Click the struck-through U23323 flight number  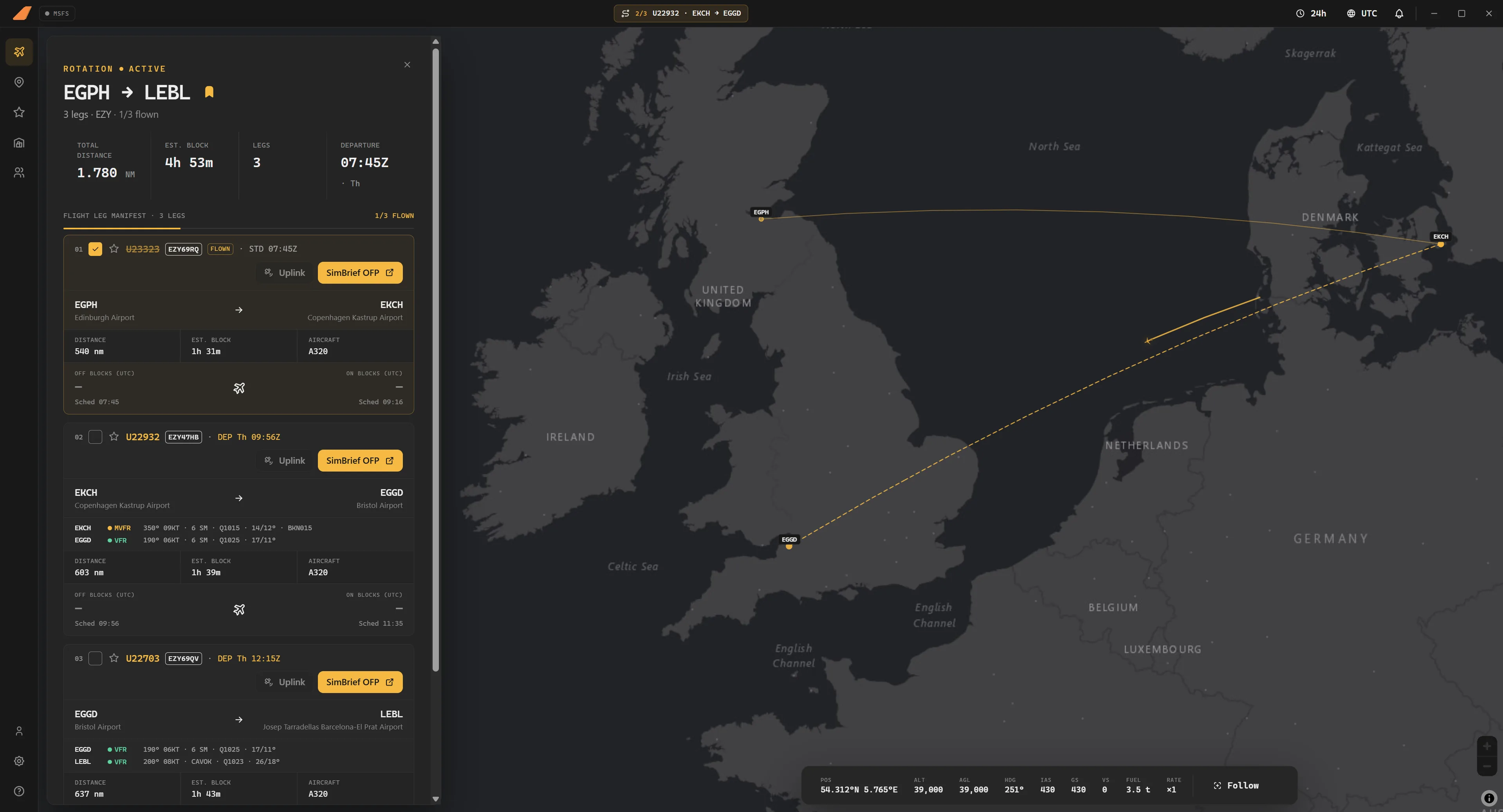(143, 249)
